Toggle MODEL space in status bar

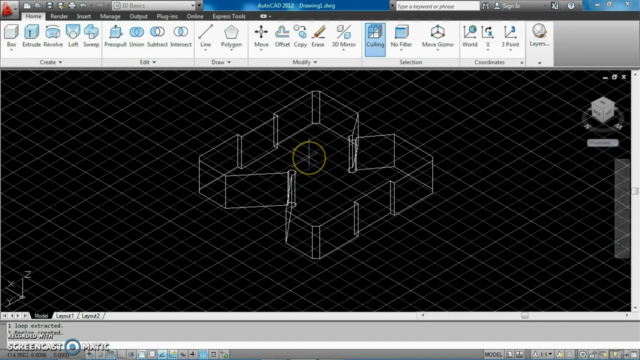493,354
